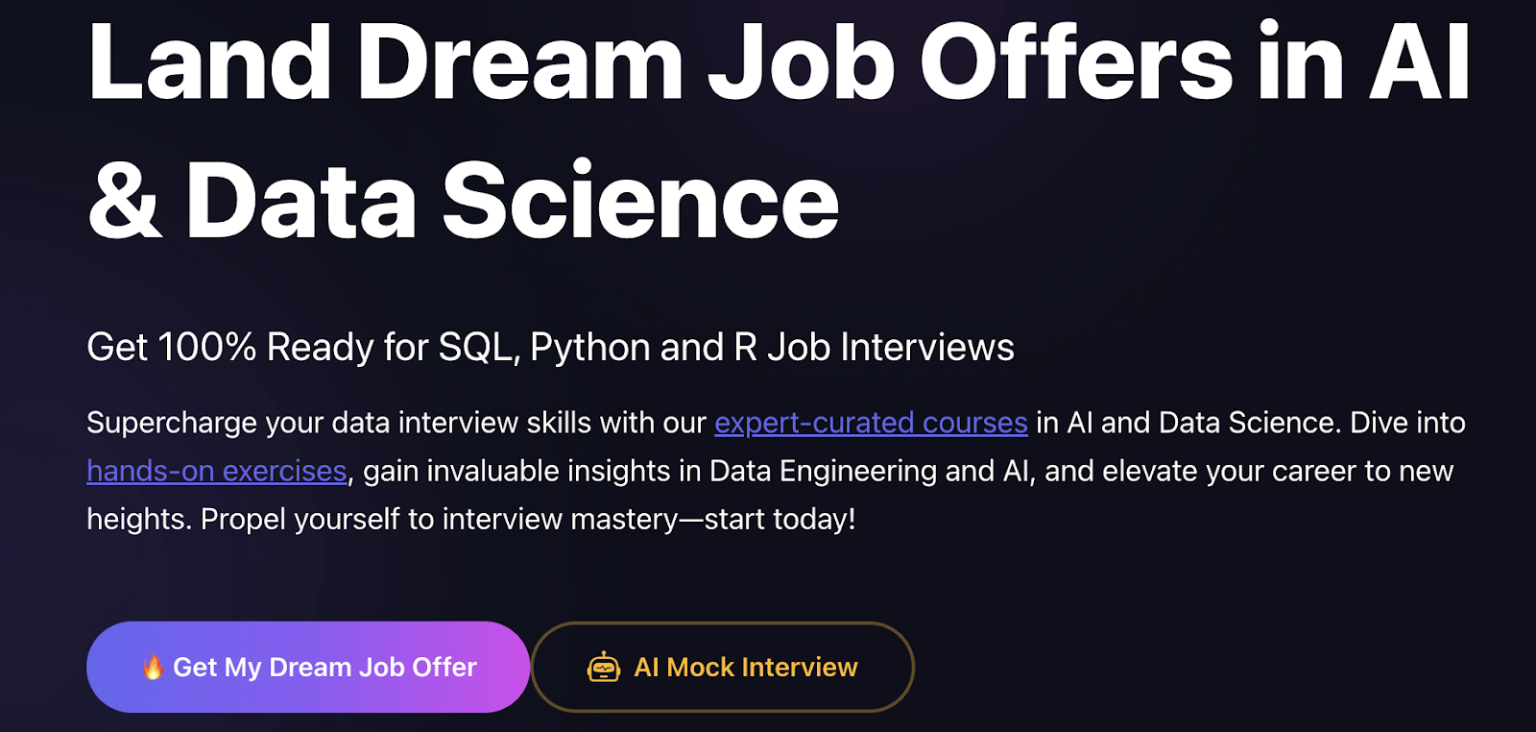
Task: Select the SQL Python R subheading text
Action: click(x=550, y=347)
